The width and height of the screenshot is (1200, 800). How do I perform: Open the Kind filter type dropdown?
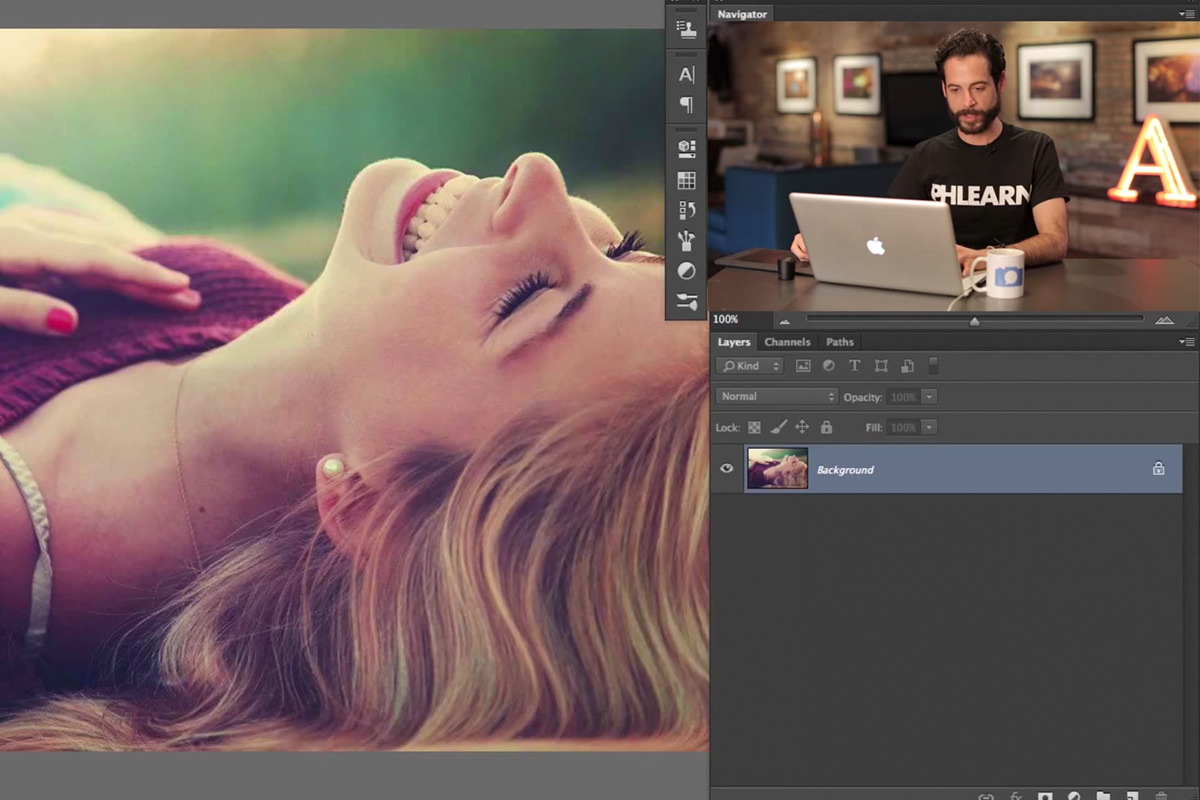(749, 367)
